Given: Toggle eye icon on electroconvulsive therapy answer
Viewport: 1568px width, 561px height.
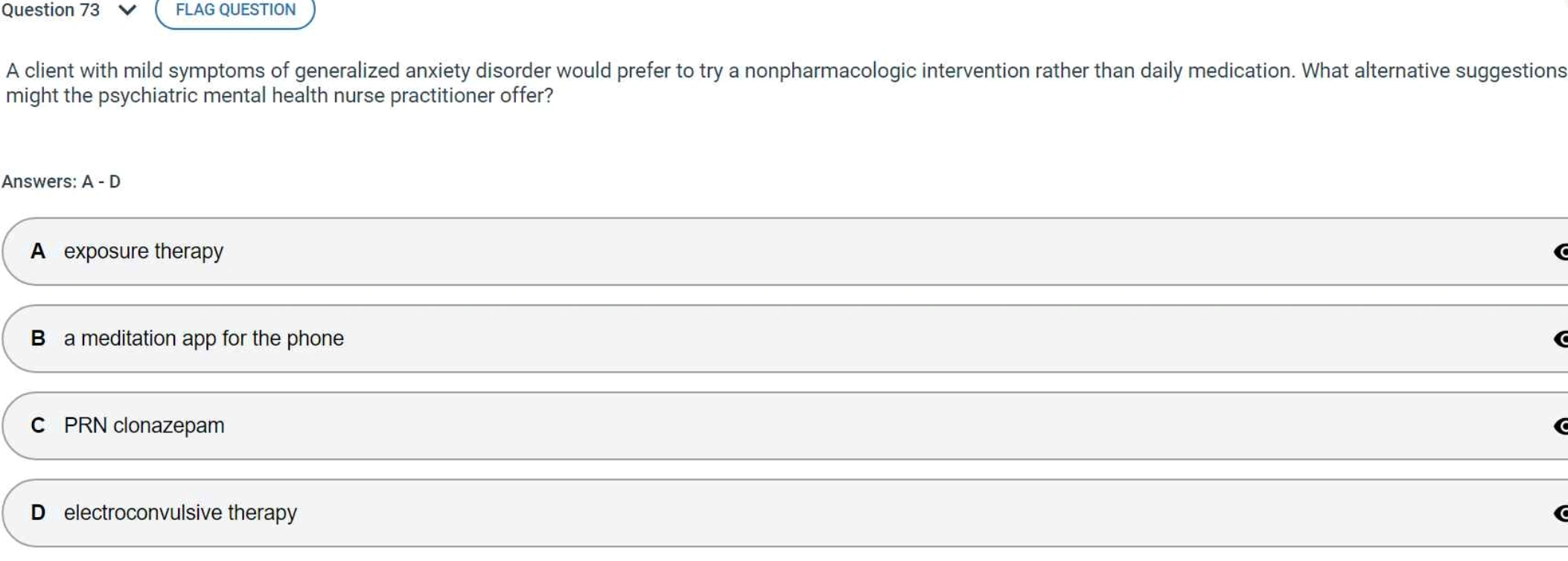Looking at the screenshot, I should 1561,513.
